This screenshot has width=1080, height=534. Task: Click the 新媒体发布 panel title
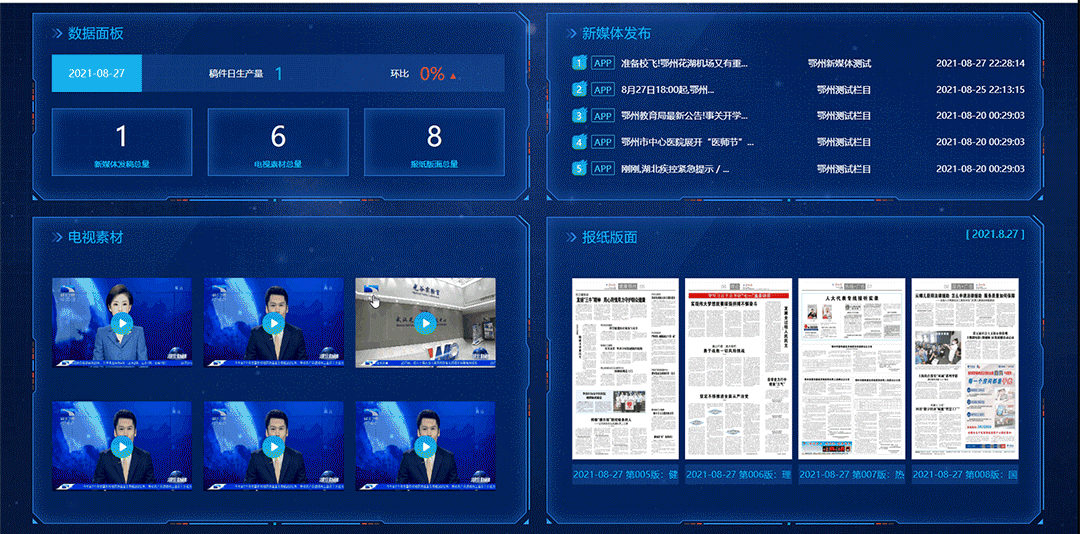click(616, 33)
